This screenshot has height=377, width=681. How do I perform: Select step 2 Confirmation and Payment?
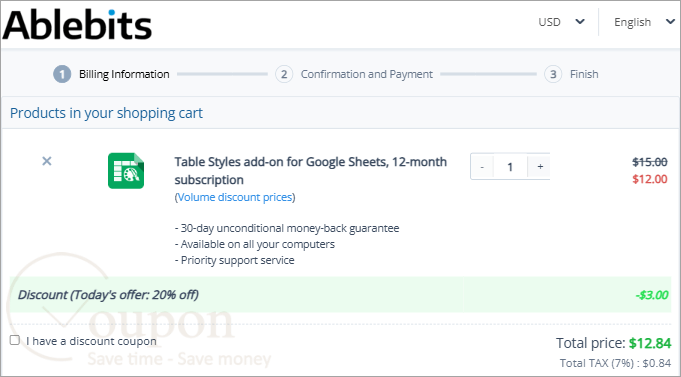tap(354, 74)
